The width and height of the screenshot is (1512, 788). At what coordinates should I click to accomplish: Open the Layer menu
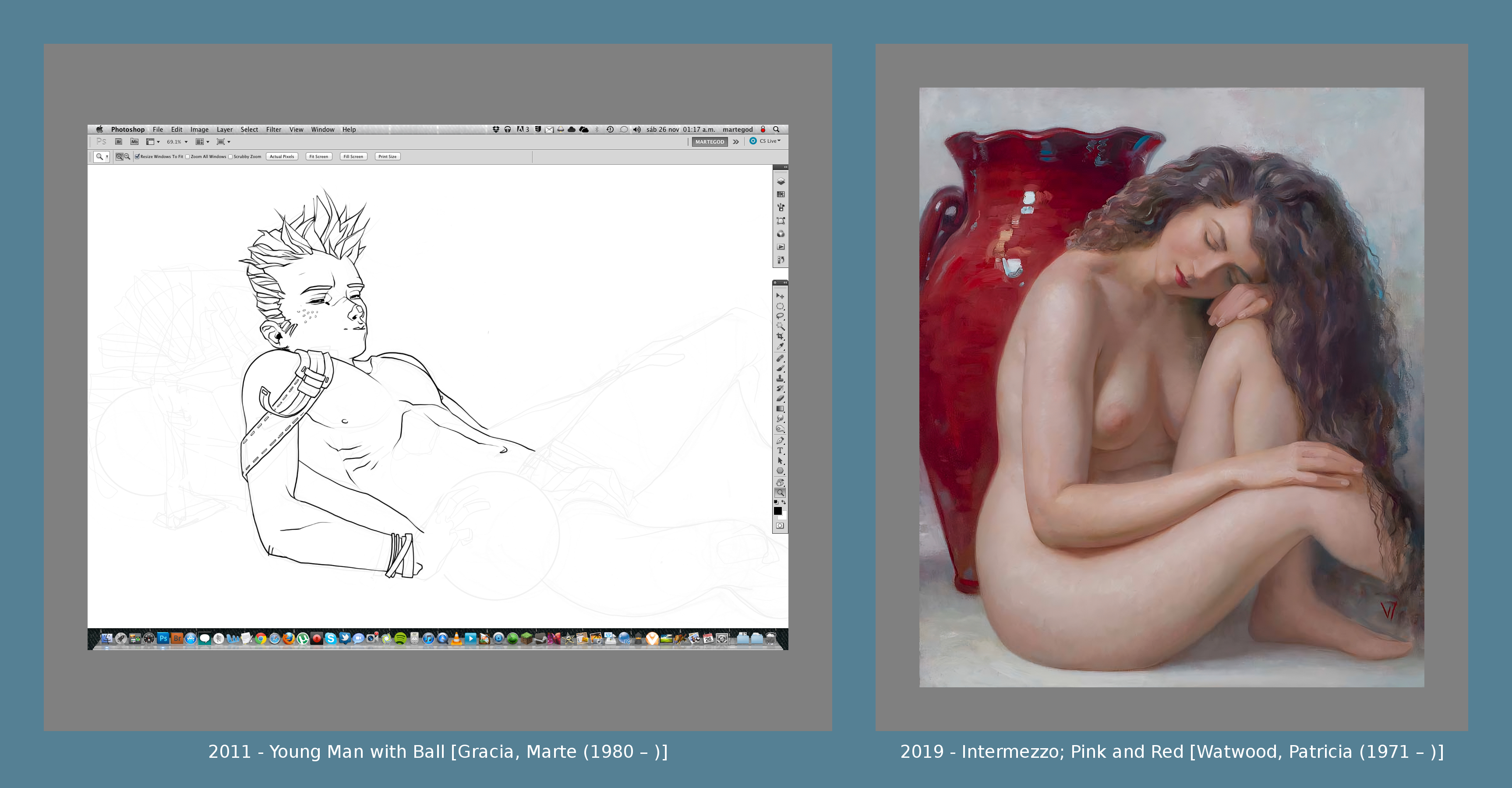[225, 130]
